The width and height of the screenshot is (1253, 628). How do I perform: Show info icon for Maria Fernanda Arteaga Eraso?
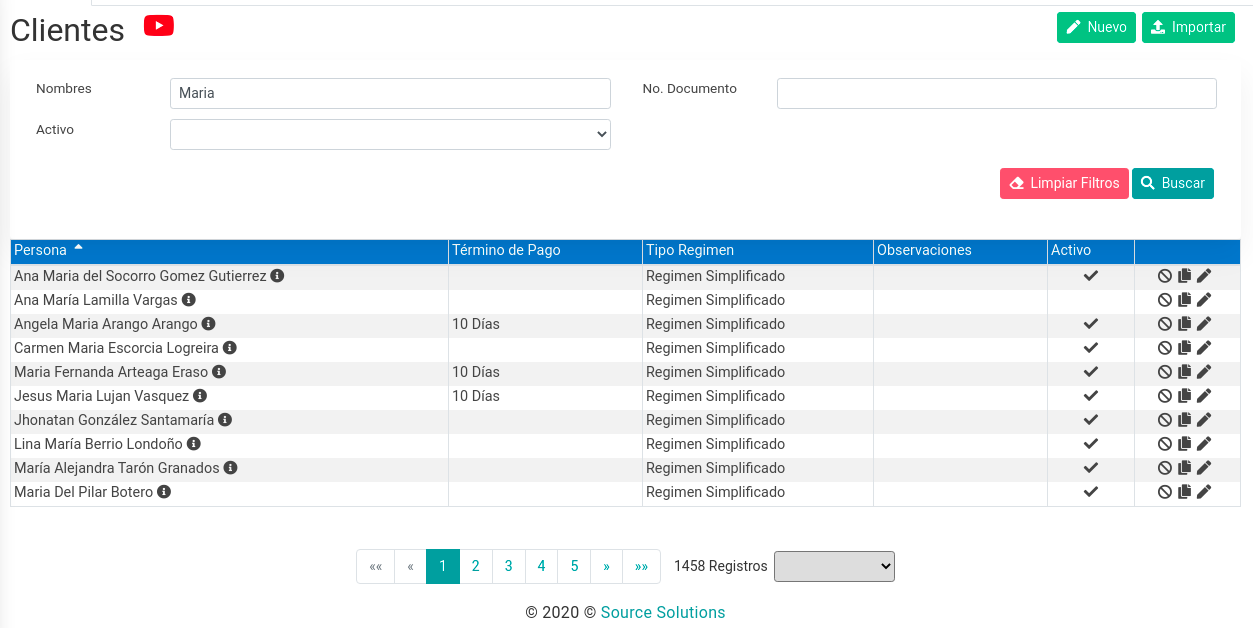(219, 372)
